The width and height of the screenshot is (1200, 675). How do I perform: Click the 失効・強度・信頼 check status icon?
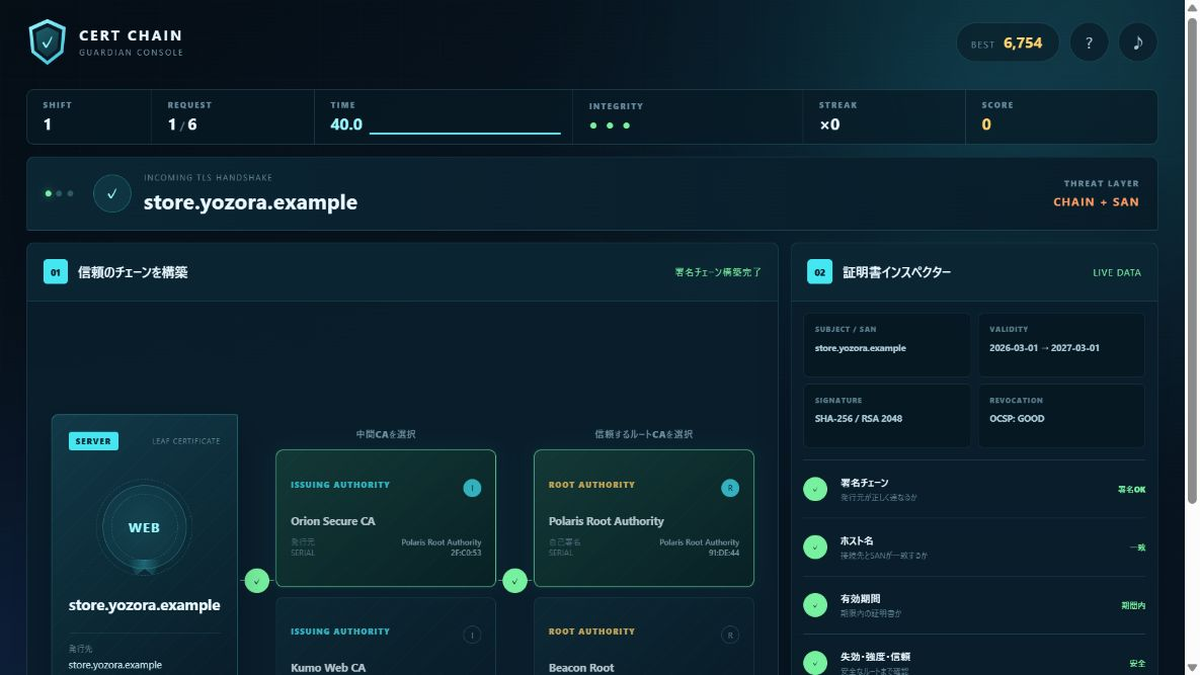pos(815,662)
